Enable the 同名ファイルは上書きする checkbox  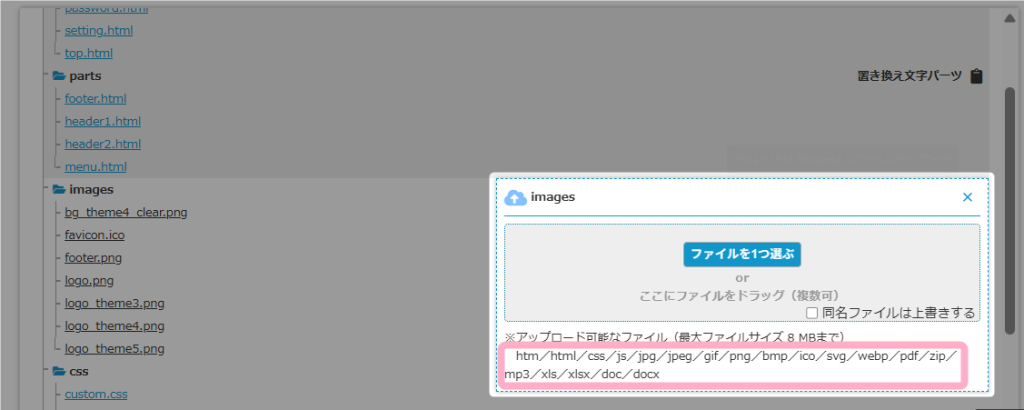[811, 313]
